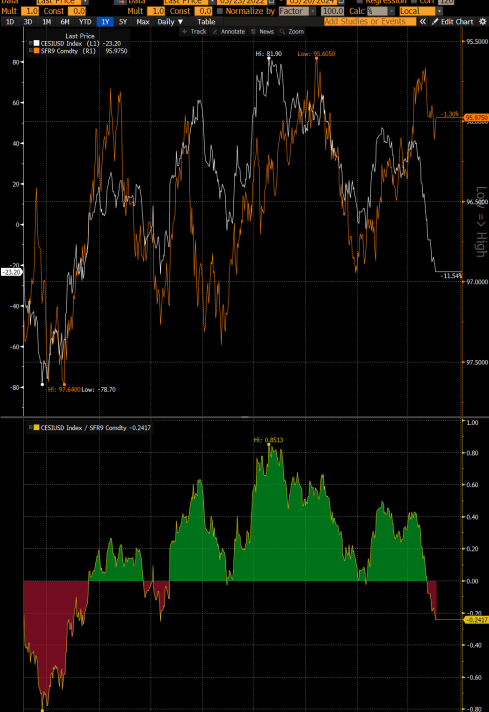This screenshot has width=489, height=712.
Task: Click the 95.9750 right axis value tag
Action: (476, 118)
